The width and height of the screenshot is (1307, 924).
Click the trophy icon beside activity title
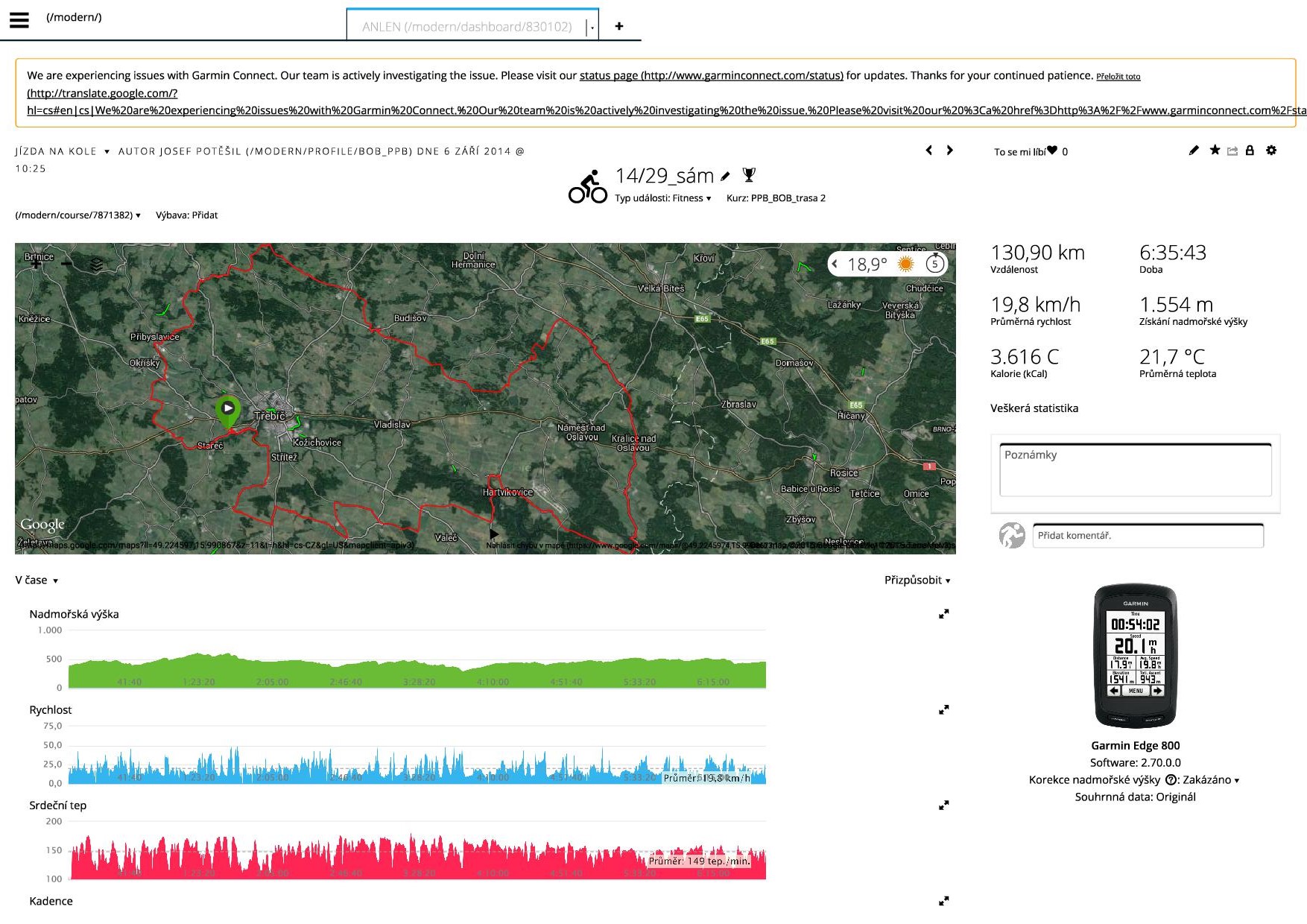click(750, 175)
